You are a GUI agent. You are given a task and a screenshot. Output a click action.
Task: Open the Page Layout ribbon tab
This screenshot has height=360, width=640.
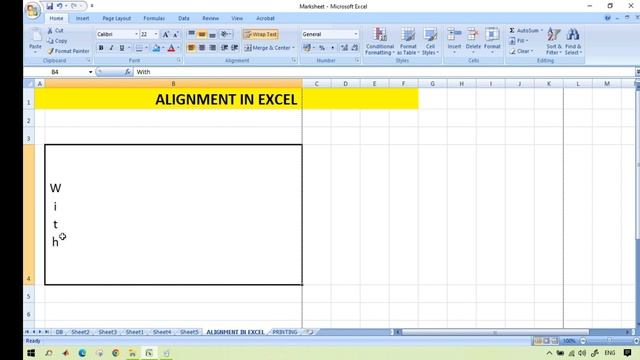(x=116, y=18)
